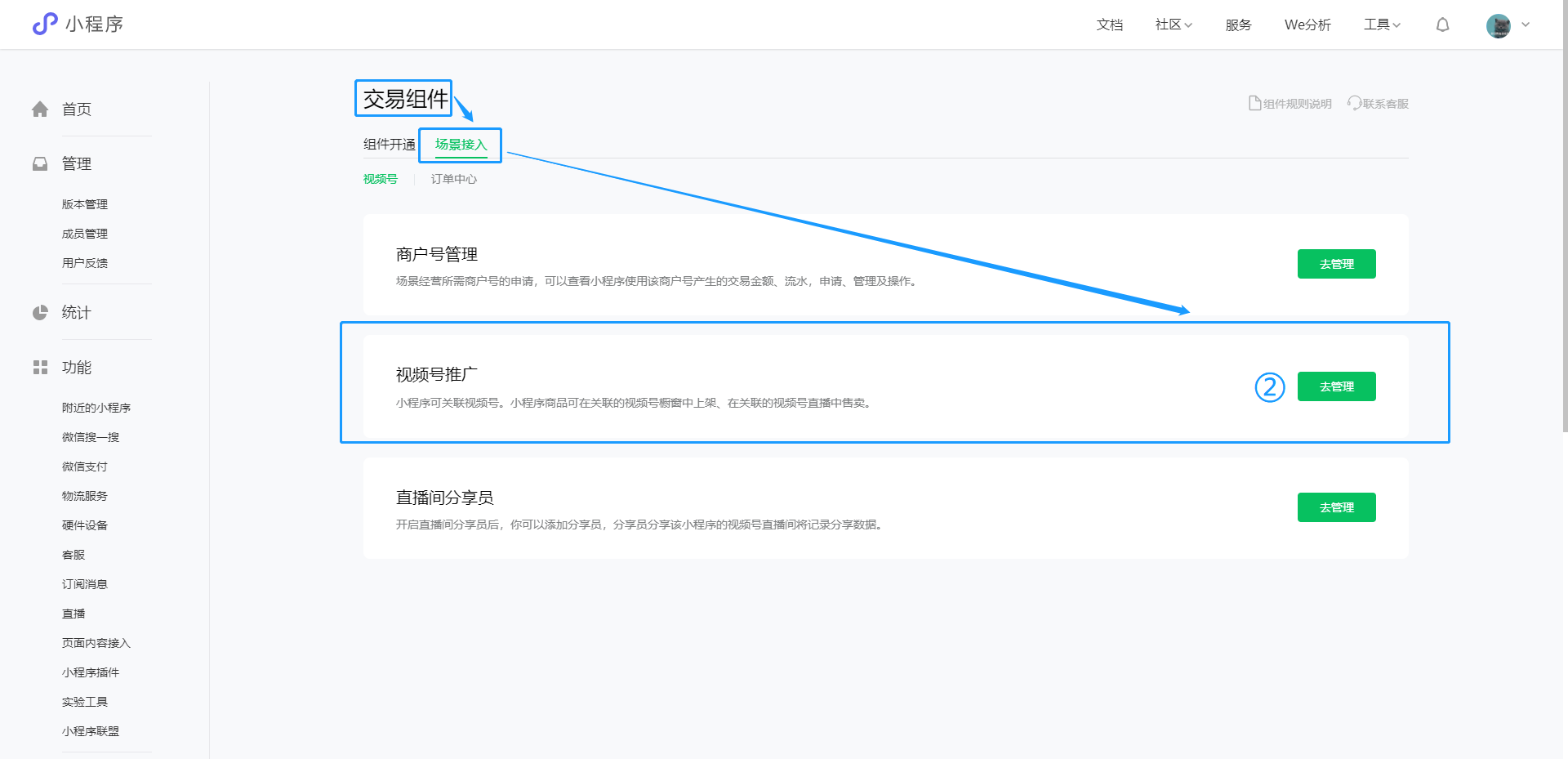Open the account dropdown arrow
1568x759 pixels.
pos(1526,25)
